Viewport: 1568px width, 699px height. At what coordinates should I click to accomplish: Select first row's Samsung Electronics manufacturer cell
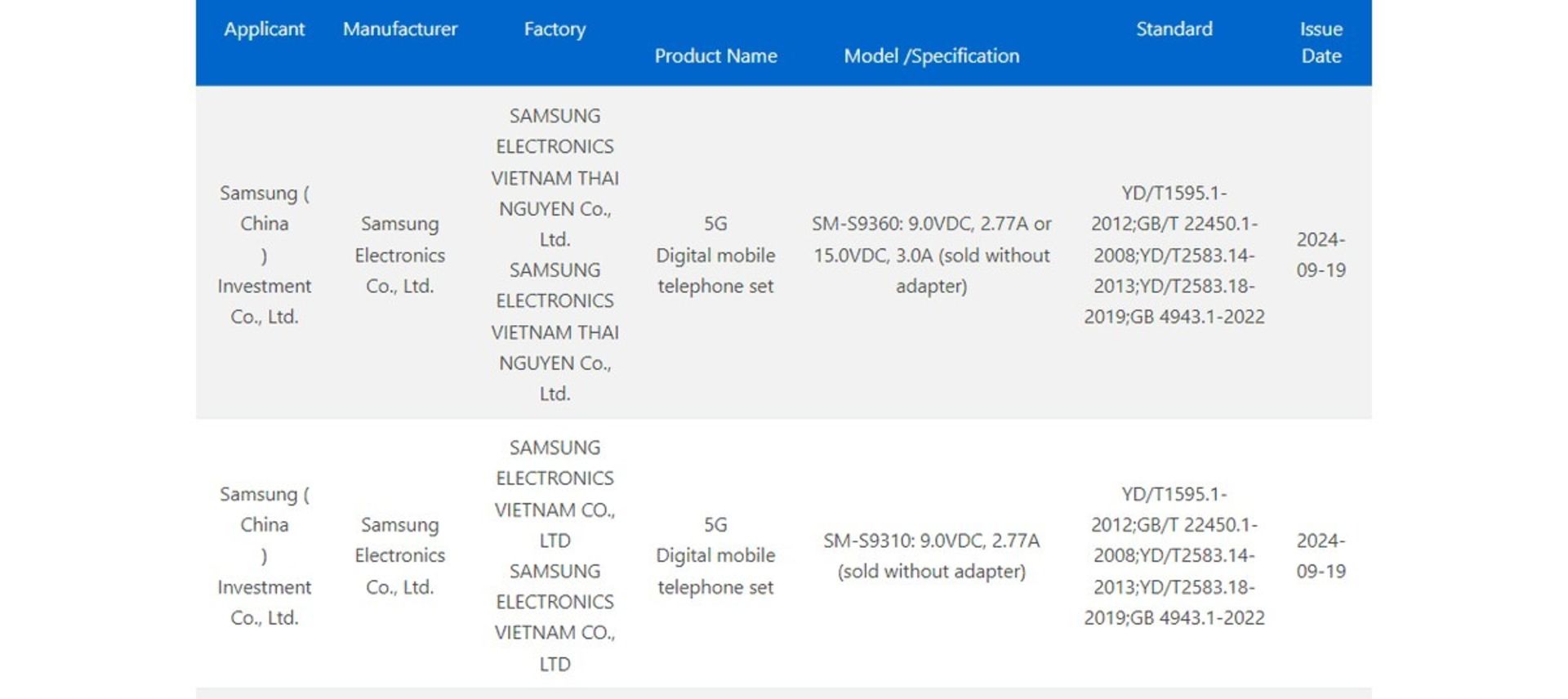click(x=399, y=255)
